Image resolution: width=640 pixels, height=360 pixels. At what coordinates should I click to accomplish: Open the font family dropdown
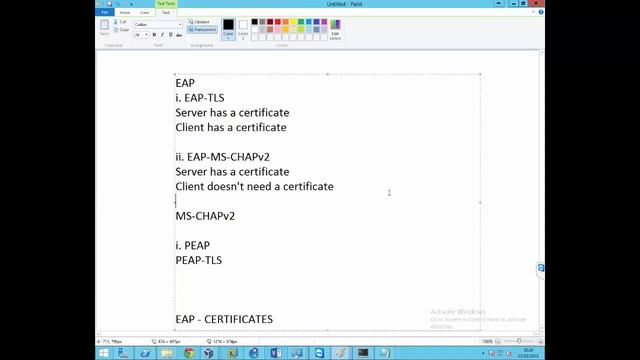pos(180,24)
